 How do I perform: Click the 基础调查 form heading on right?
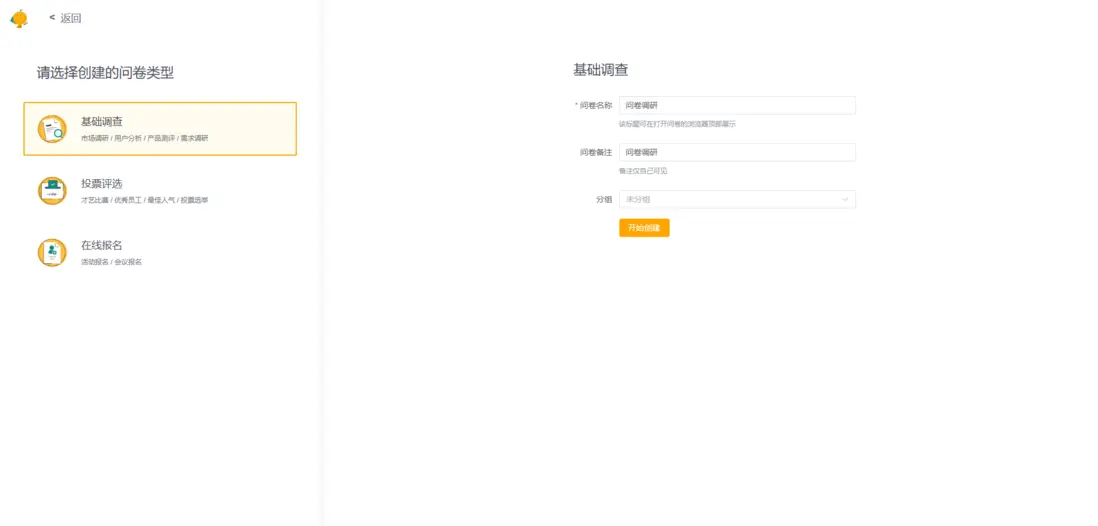click(x=601, y=70)
